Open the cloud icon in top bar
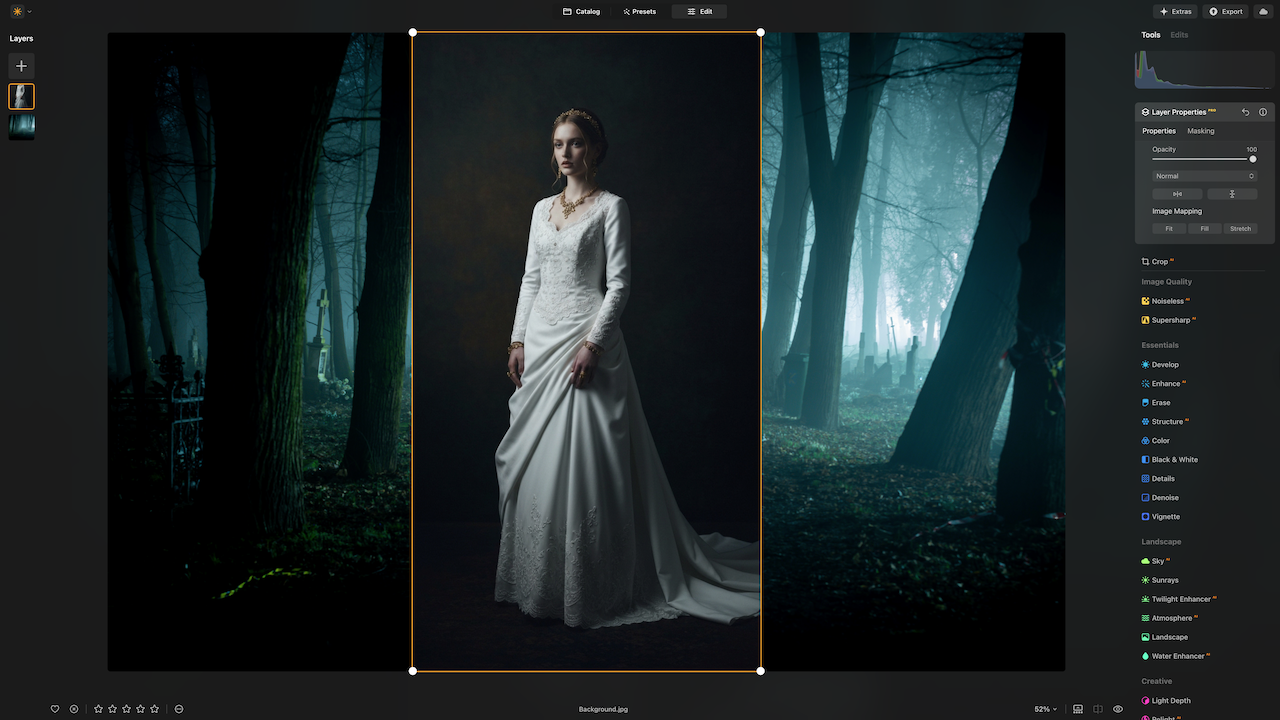 click(x=1262, y=12)
